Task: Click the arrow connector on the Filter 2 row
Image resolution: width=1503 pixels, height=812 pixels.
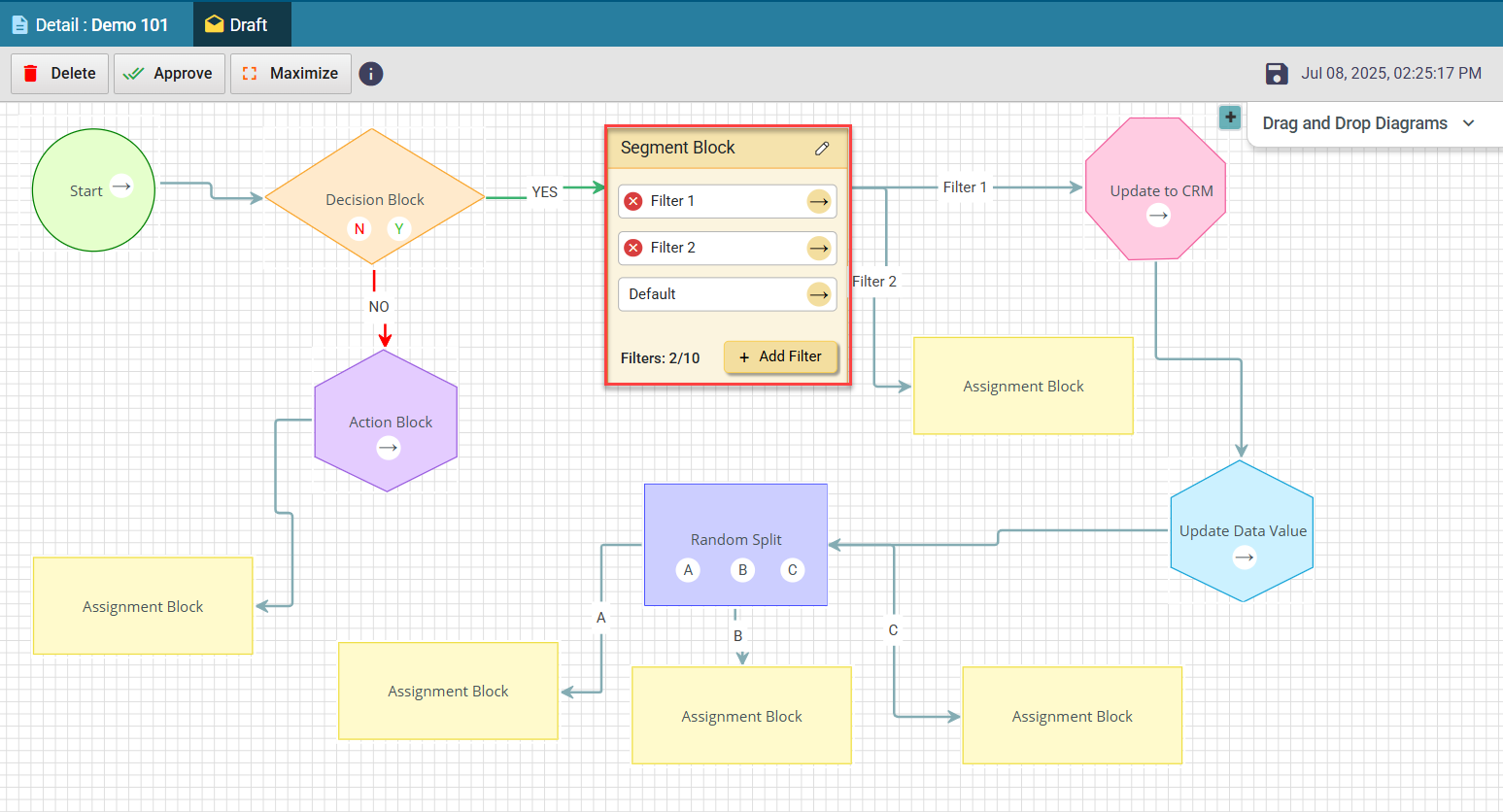Action: pos(819,248)
